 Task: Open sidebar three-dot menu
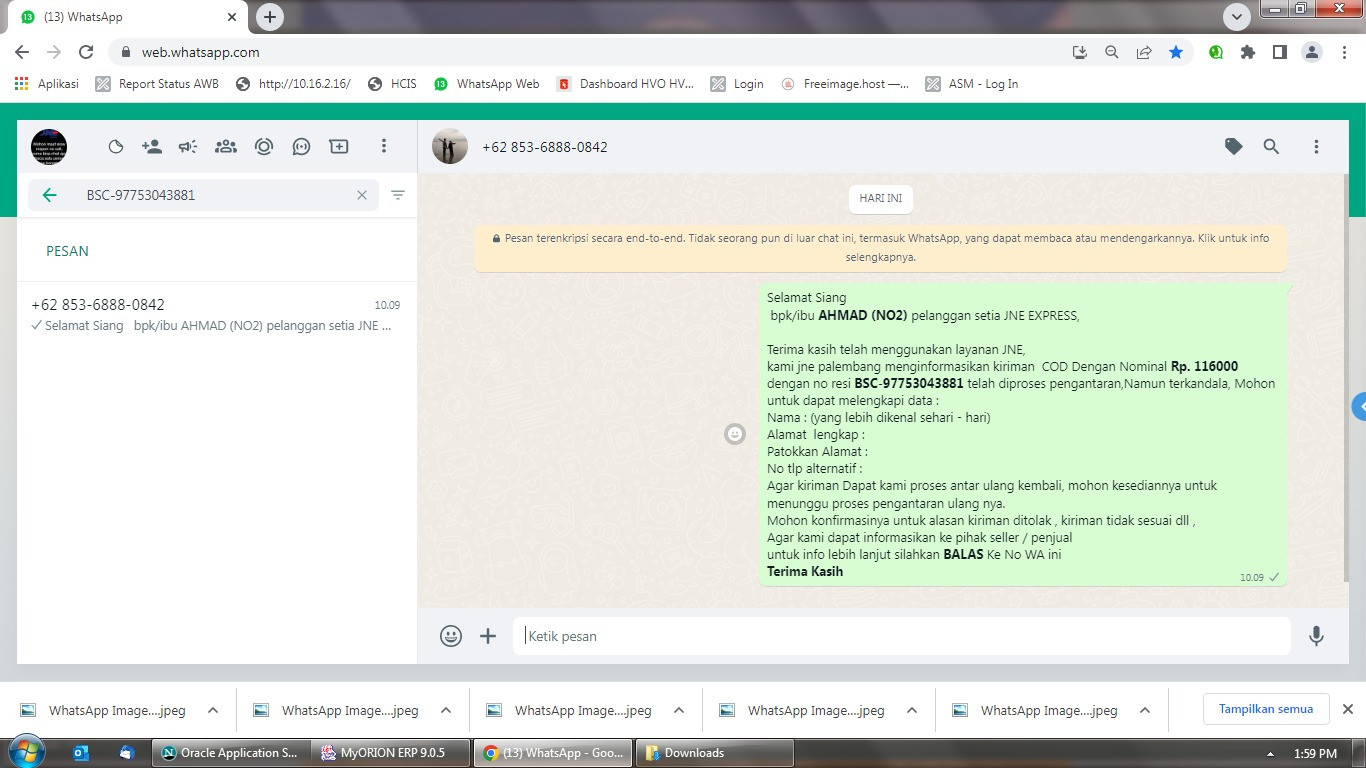(x=383, y=147)
